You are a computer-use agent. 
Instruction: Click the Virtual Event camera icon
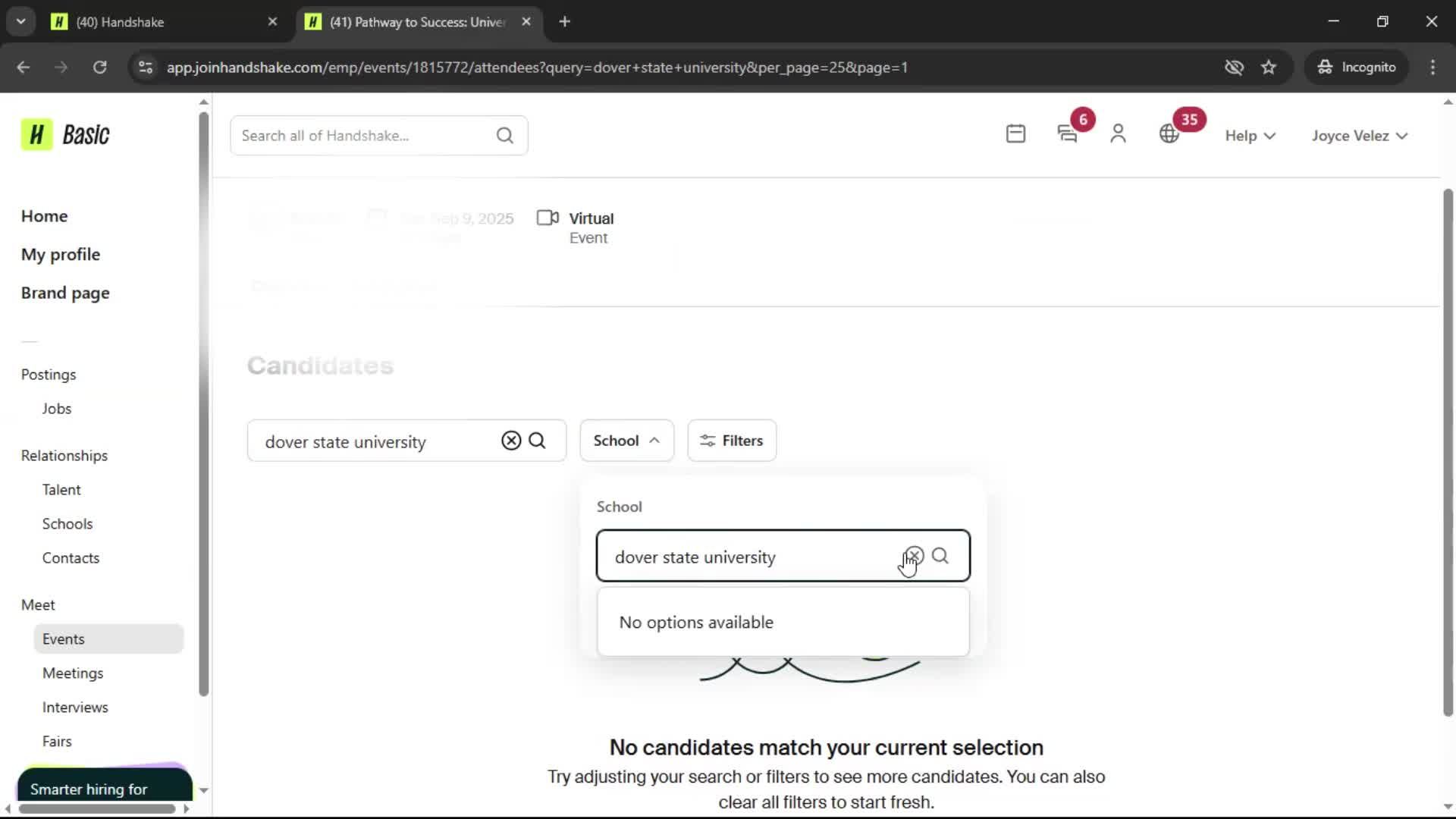click(548, 218)
